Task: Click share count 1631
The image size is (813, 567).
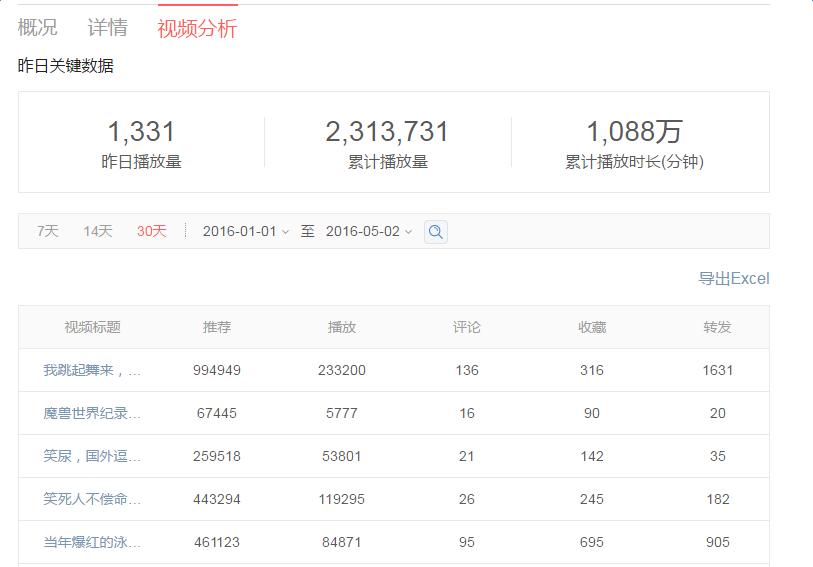Action: point(718,370)
